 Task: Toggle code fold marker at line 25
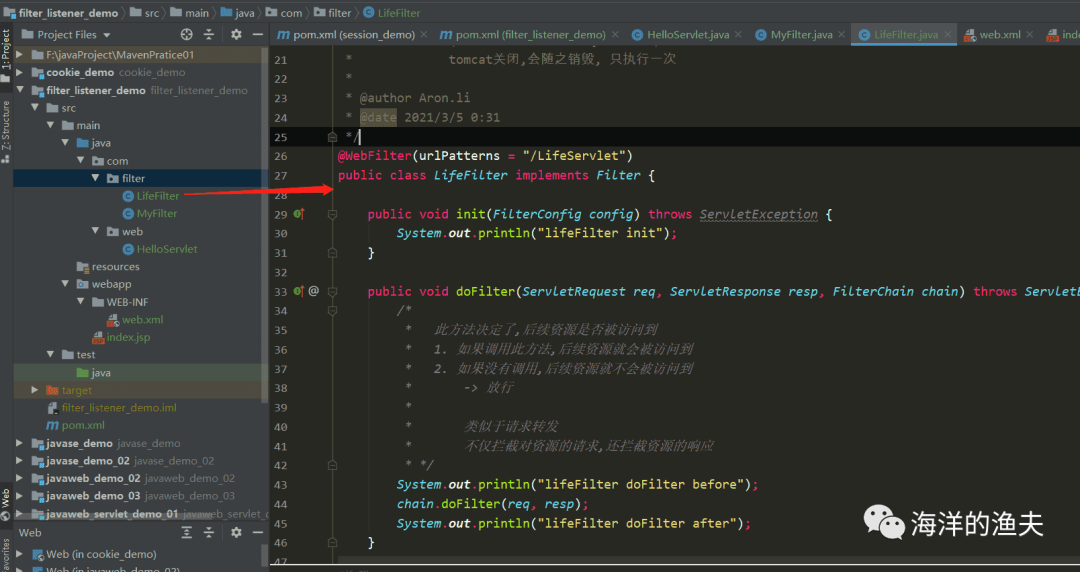click(x=332, y=136)
